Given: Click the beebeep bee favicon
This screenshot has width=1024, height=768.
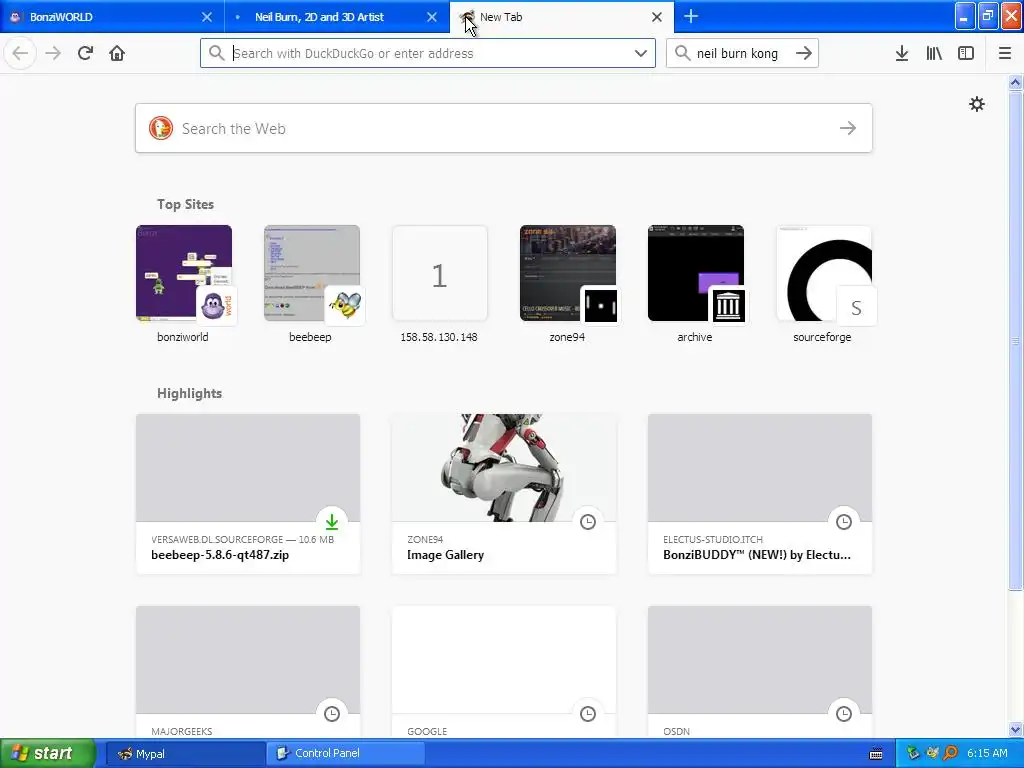Looking at the screenshot, I should coord(344,305).
